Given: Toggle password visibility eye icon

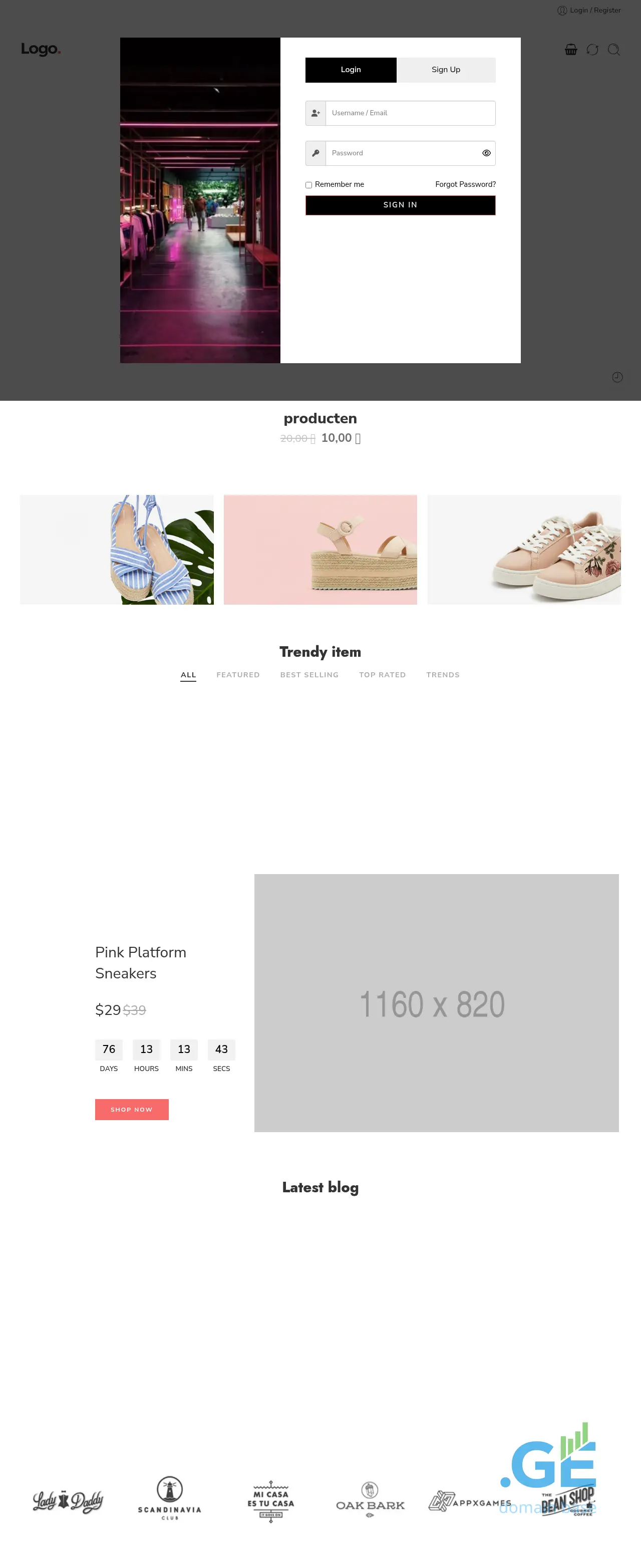Looking at the screenshot, I should 486,153.
